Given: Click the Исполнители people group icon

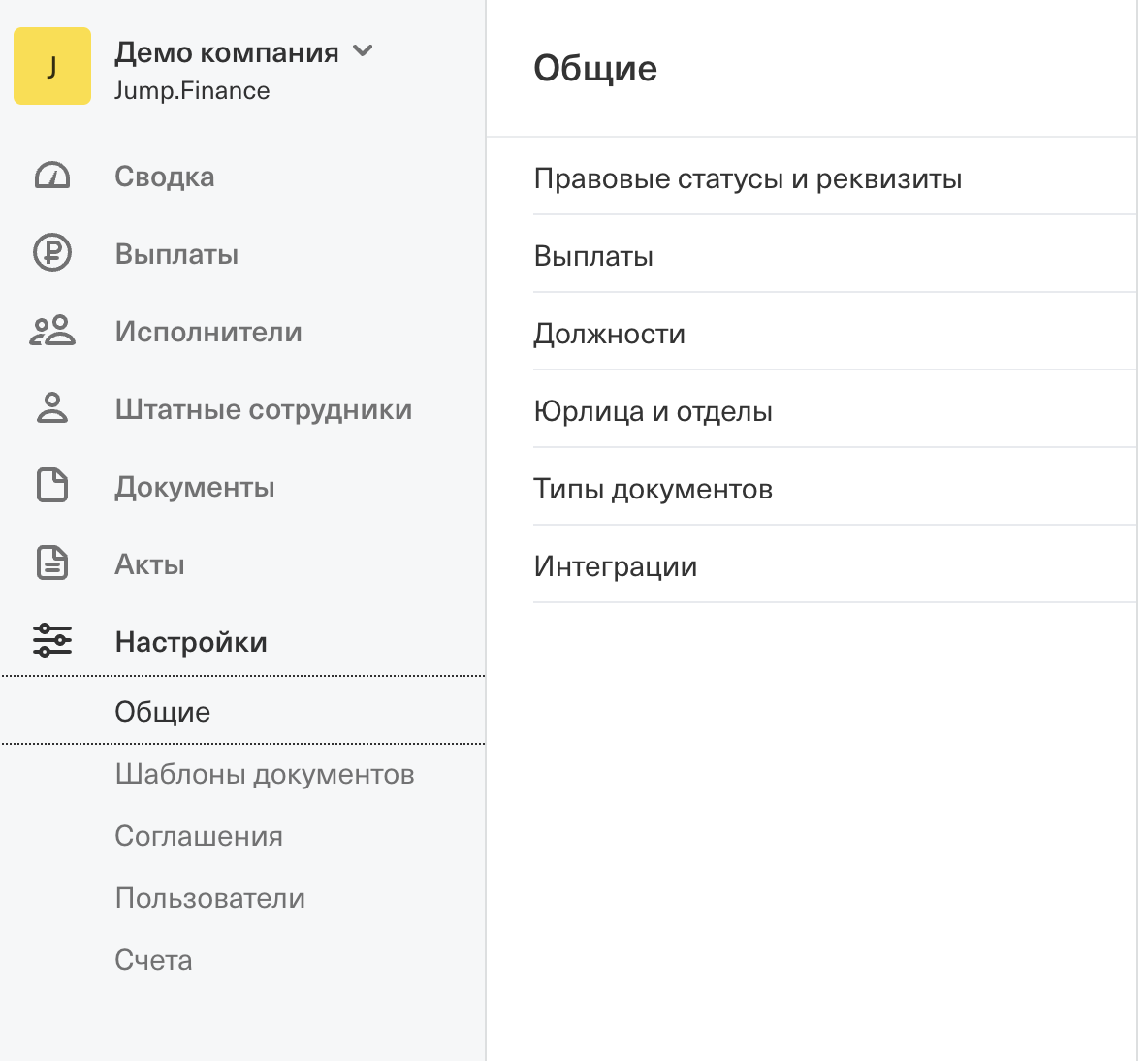Looking at the screenshot, I should pos(52,331).
